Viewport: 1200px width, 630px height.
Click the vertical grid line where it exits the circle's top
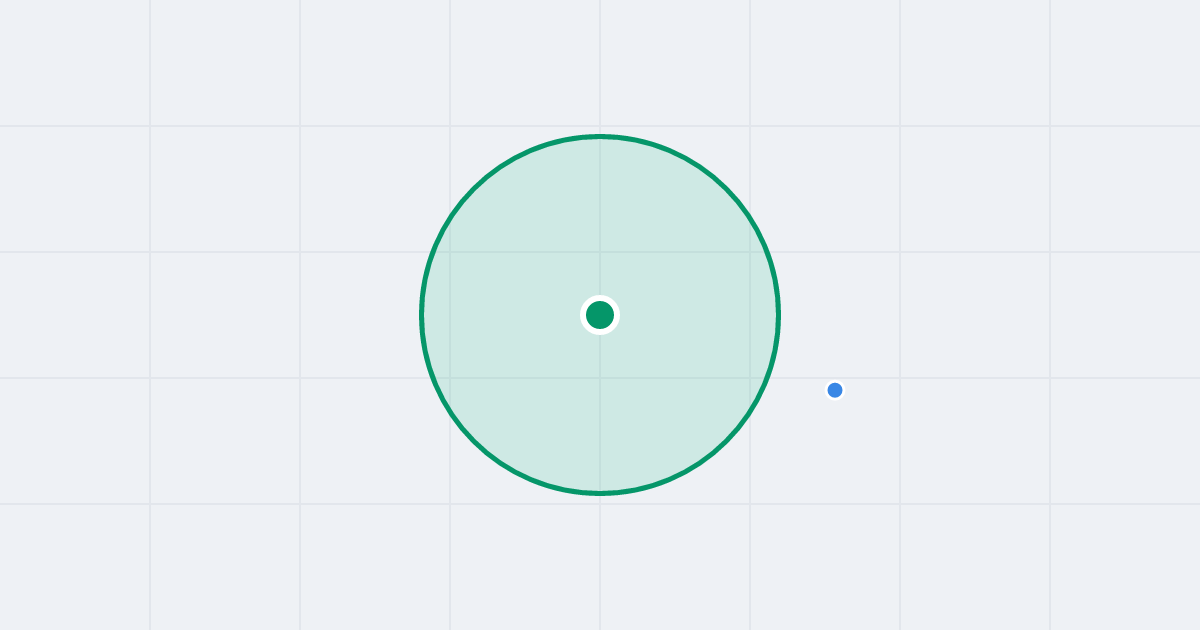click(600, 136)
